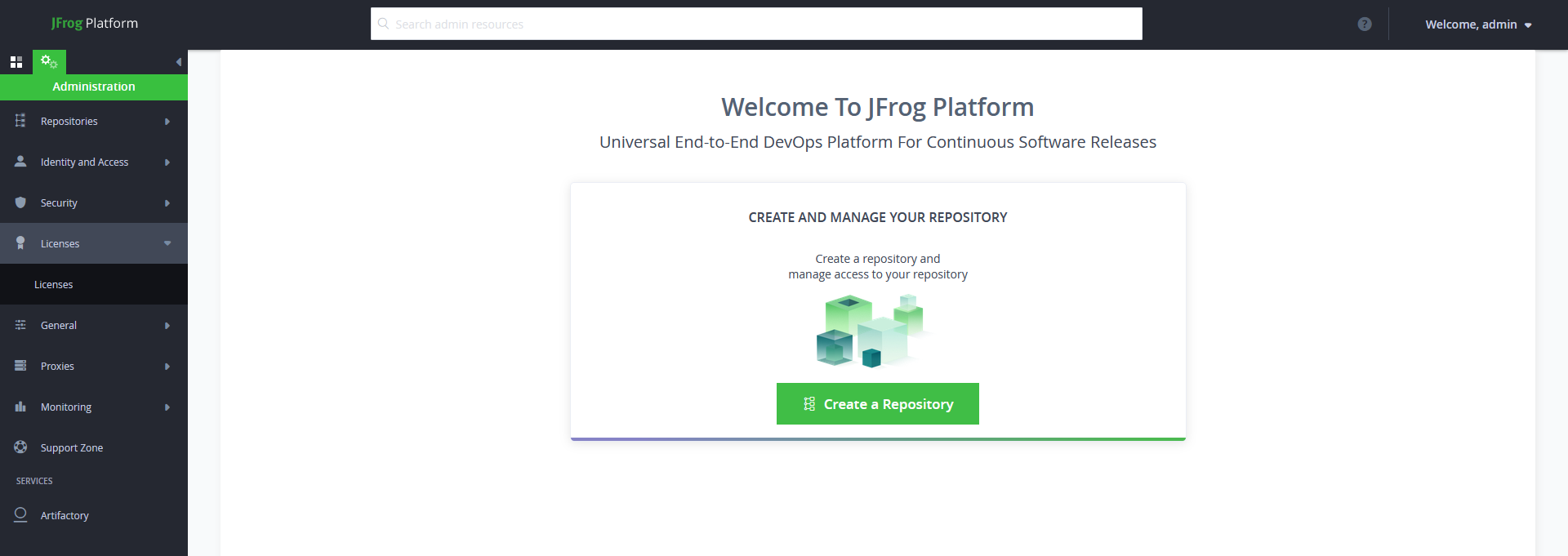
Task: Open the Application module grid icon
Action: 16,62
